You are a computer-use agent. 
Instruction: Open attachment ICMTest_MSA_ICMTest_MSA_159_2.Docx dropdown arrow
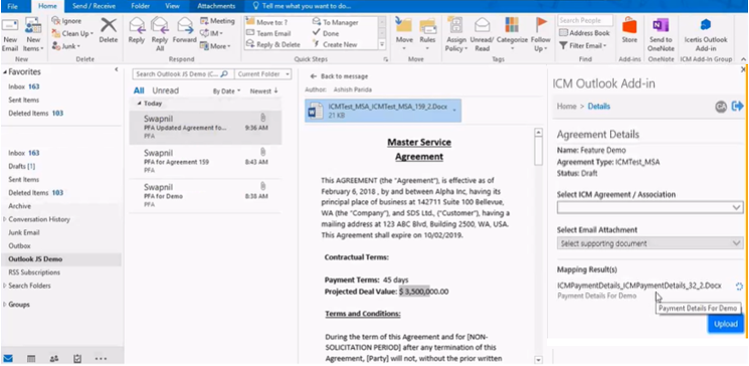tap(454, 110)
